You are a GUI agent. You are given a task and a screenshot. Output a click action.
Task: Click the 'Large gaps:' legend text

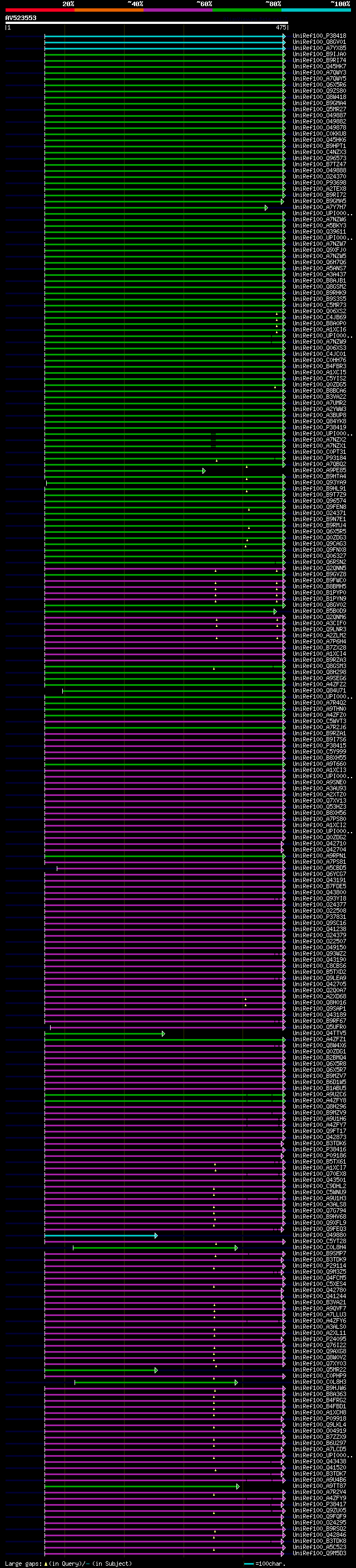coord(23,1564)
